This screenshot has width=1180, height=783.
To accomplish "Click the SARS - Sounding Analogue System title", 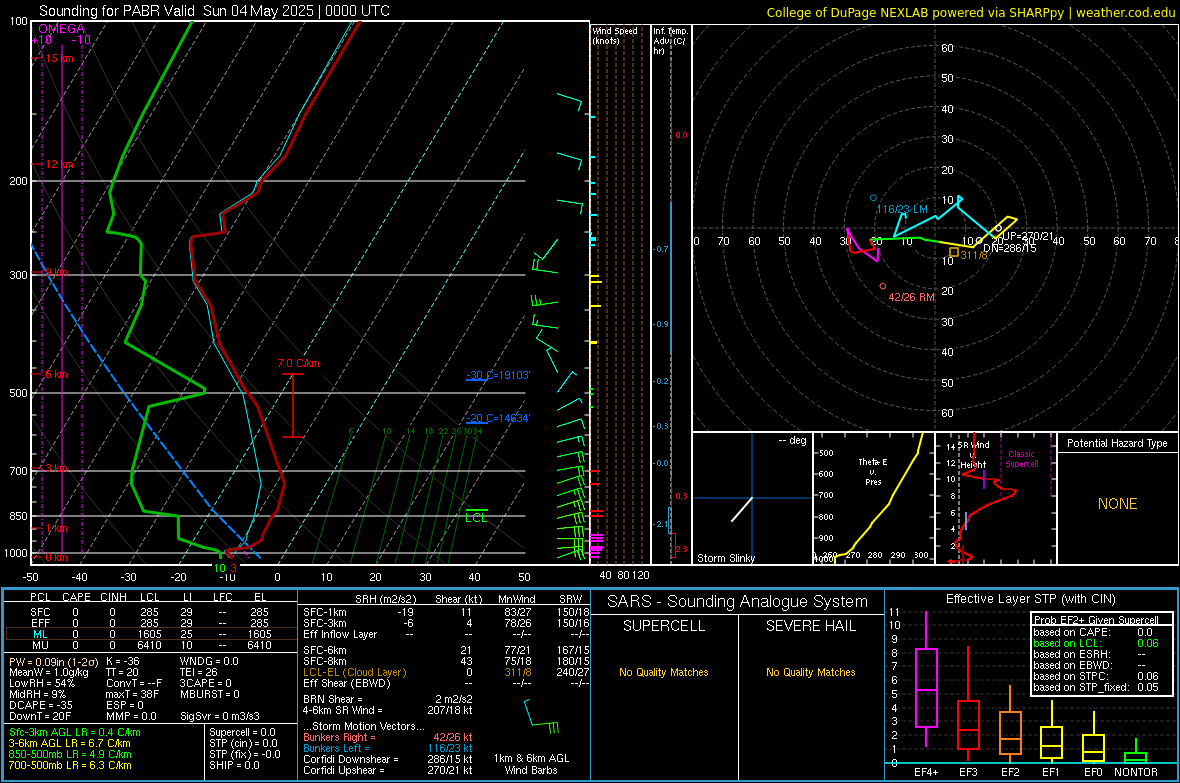I will tap(737, 602).
